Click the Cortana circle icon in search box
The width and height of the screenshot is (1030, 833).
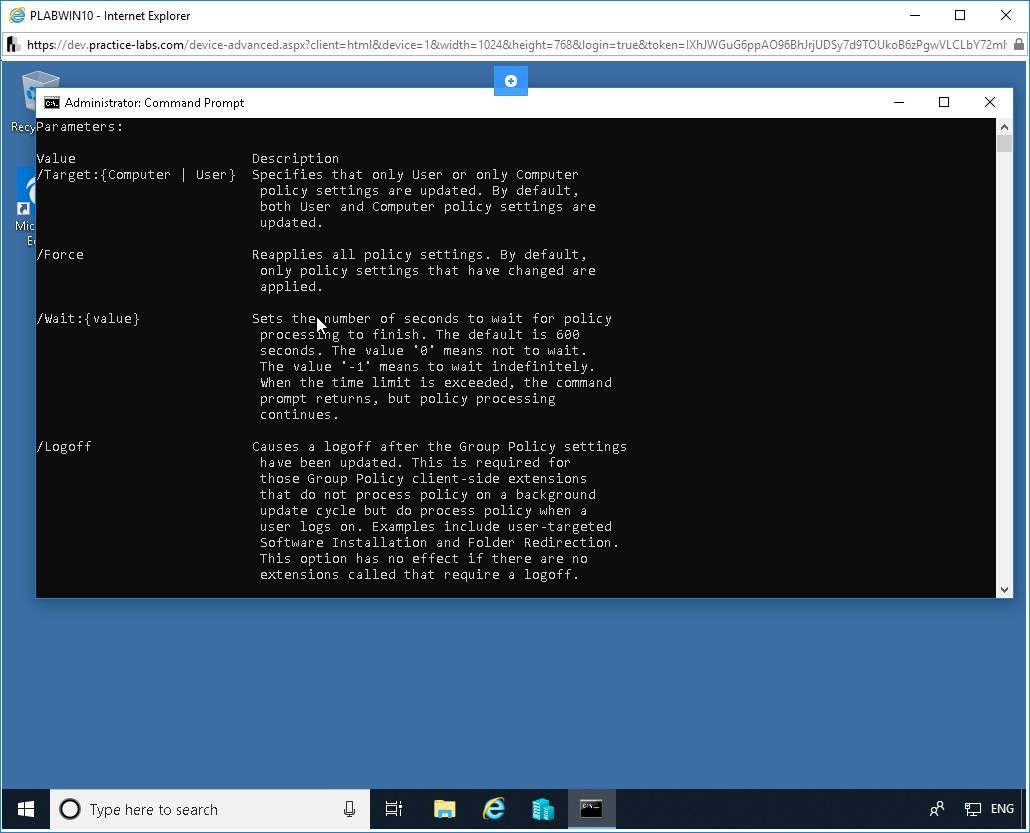tap(70, 809)
